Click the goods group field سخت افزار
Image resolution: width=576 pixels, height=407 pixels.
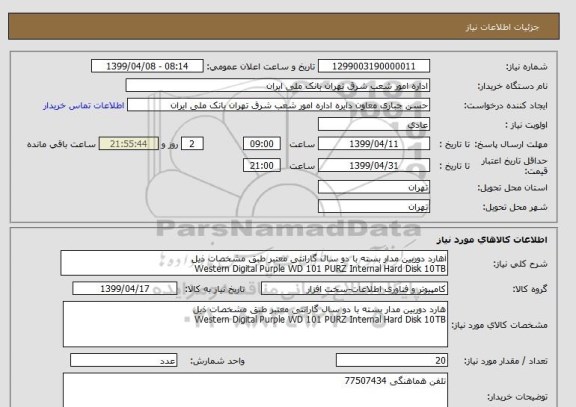354,289
